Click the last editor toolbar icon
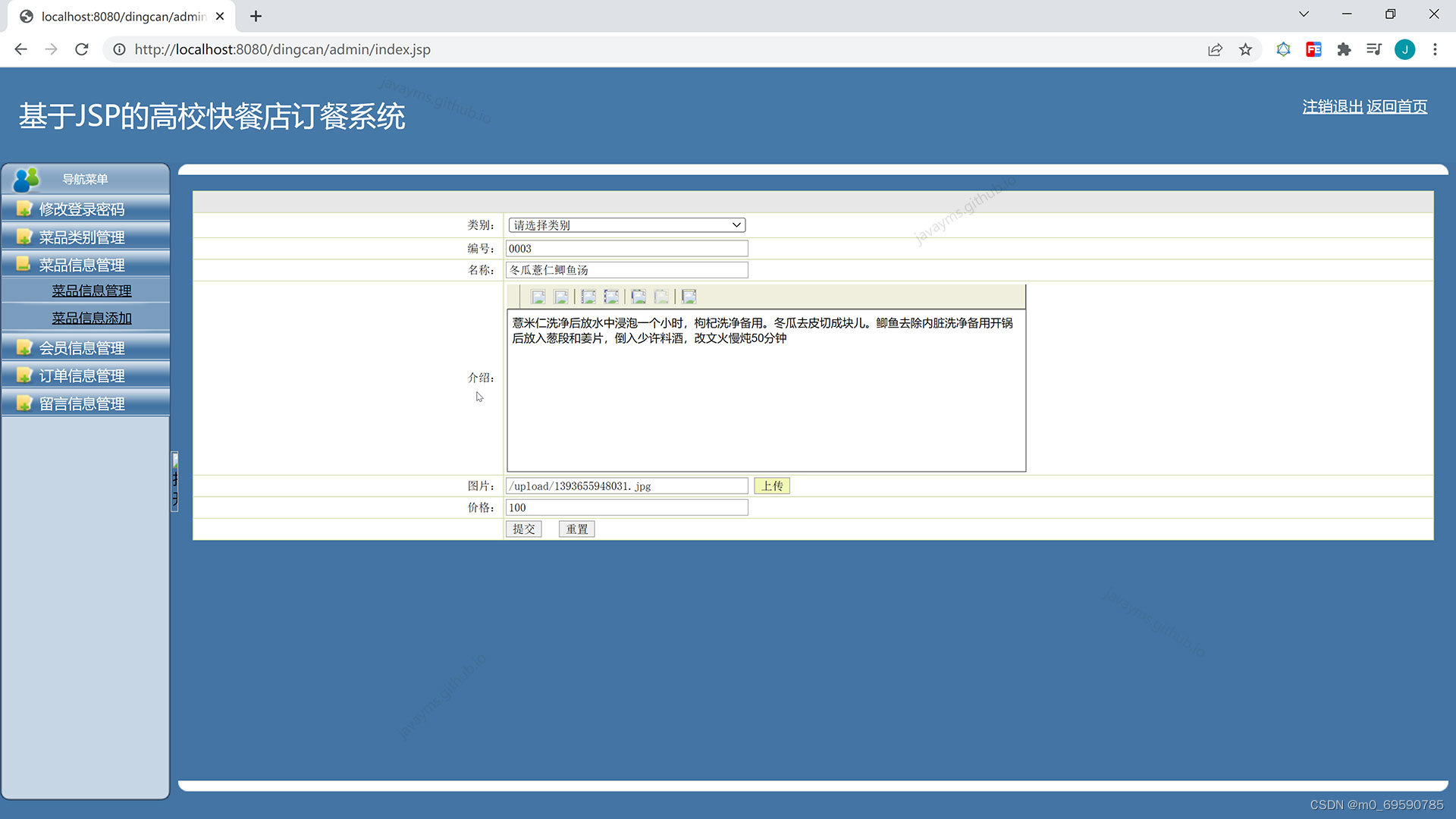The height and width of the screenshot is (819, 1456). (x=689, y=297)
